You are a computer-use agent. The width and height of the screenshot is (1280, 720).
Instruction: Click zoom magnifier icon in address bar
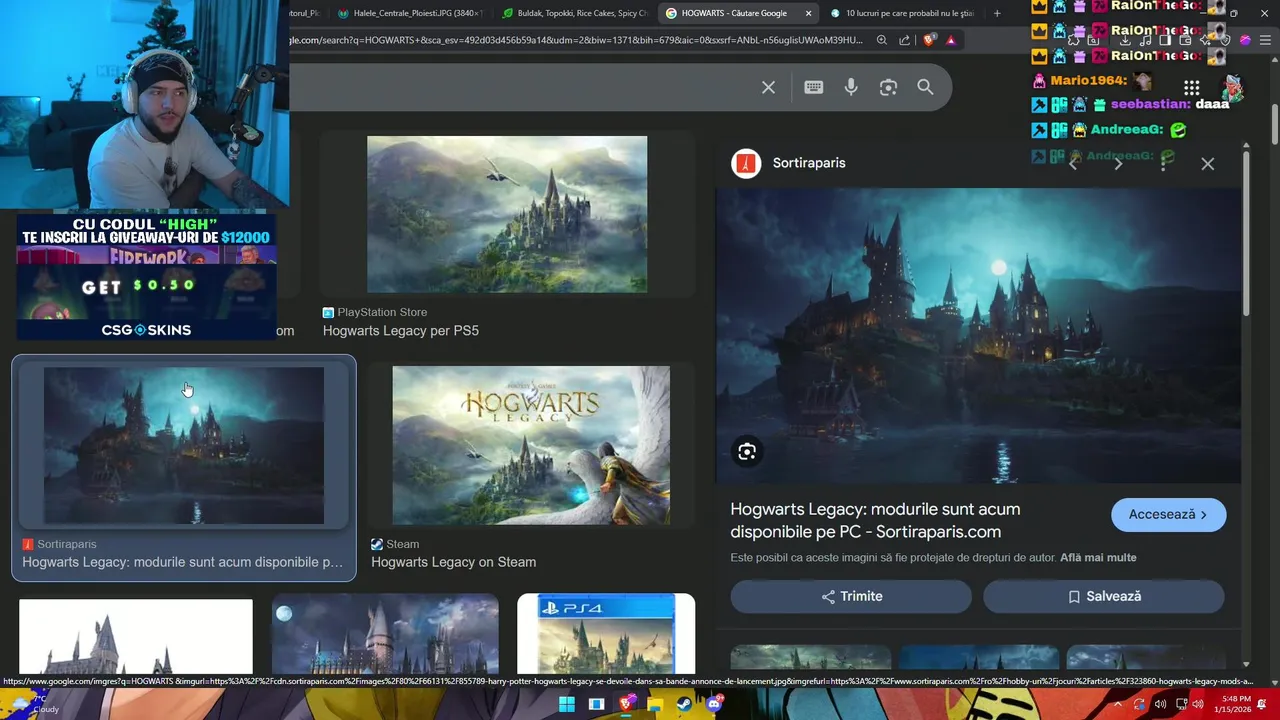point(881,40)
